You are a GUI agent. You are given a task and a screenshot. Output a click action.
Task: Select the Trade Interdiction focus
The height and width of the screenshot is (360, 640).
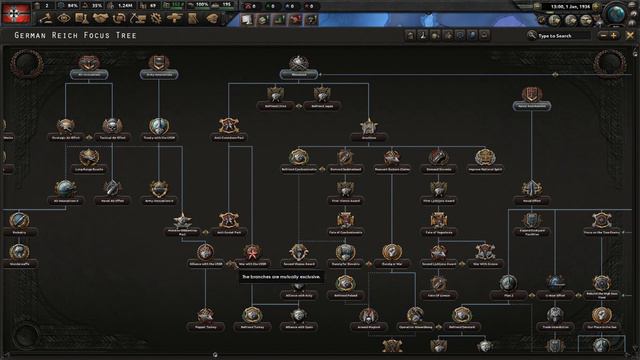[x=555, y=319]
